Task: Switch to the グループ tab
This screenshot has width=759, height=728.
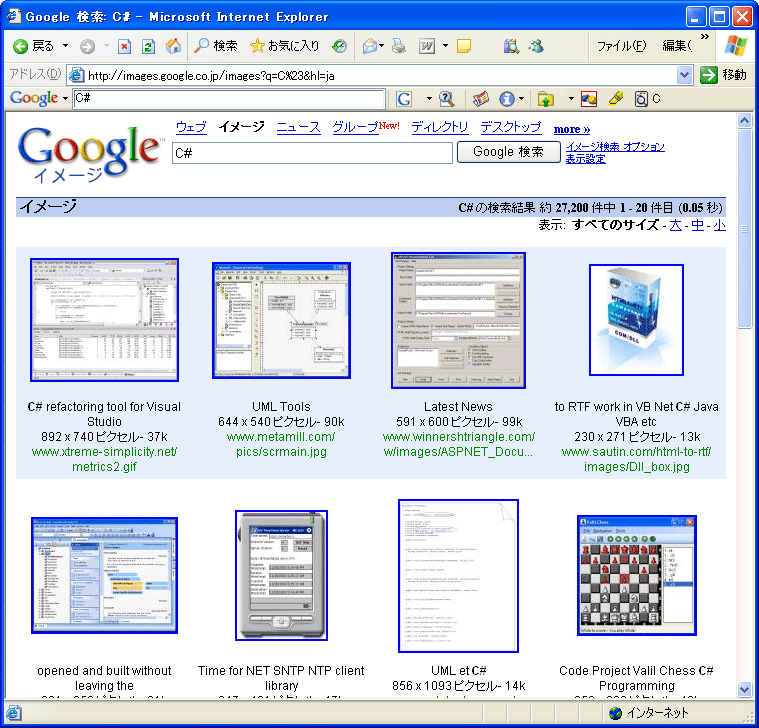Action: [355, 127]
